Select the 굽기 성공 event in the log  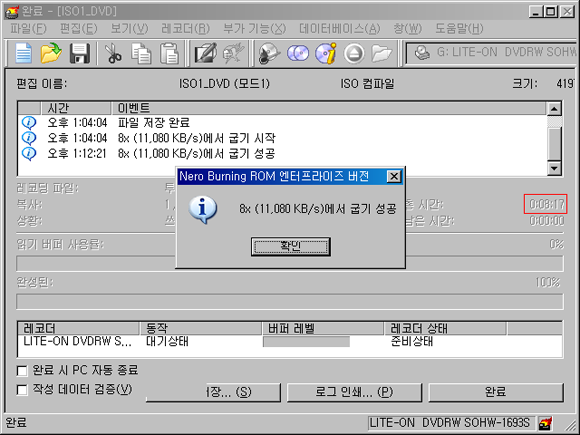196,154
